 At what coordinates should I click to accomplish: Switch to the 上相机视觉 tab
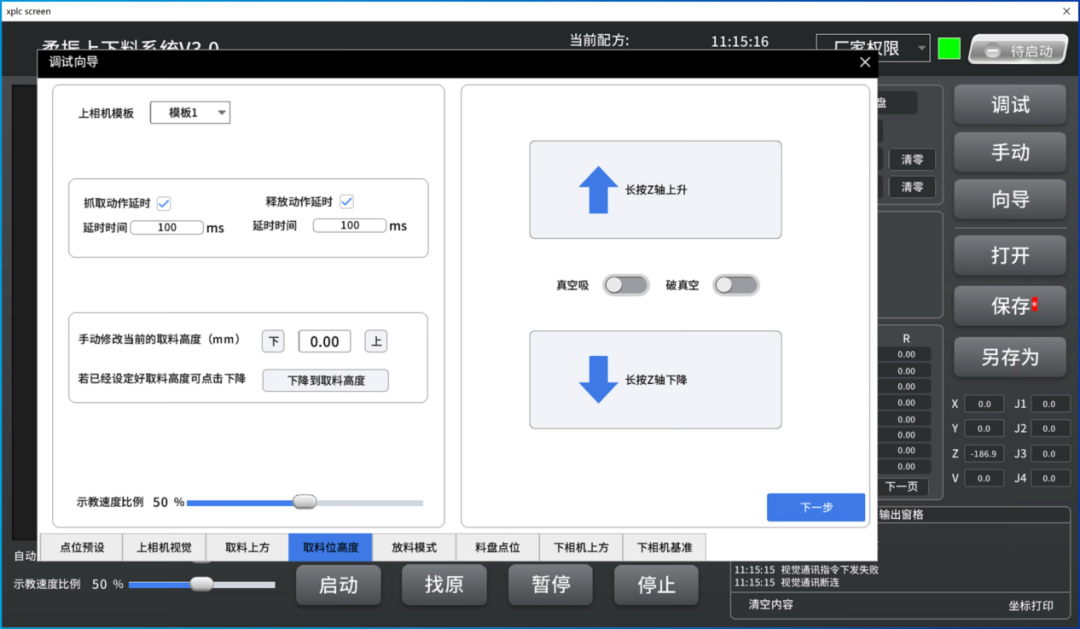coord(164,548)
